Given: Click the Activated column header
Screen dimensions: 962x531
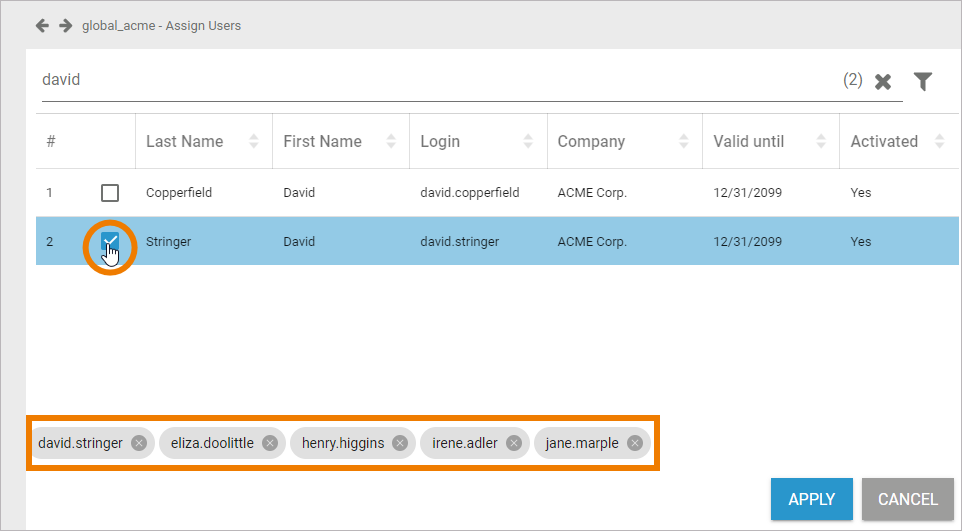Looking at the screenshot, I should pos(884,142).
